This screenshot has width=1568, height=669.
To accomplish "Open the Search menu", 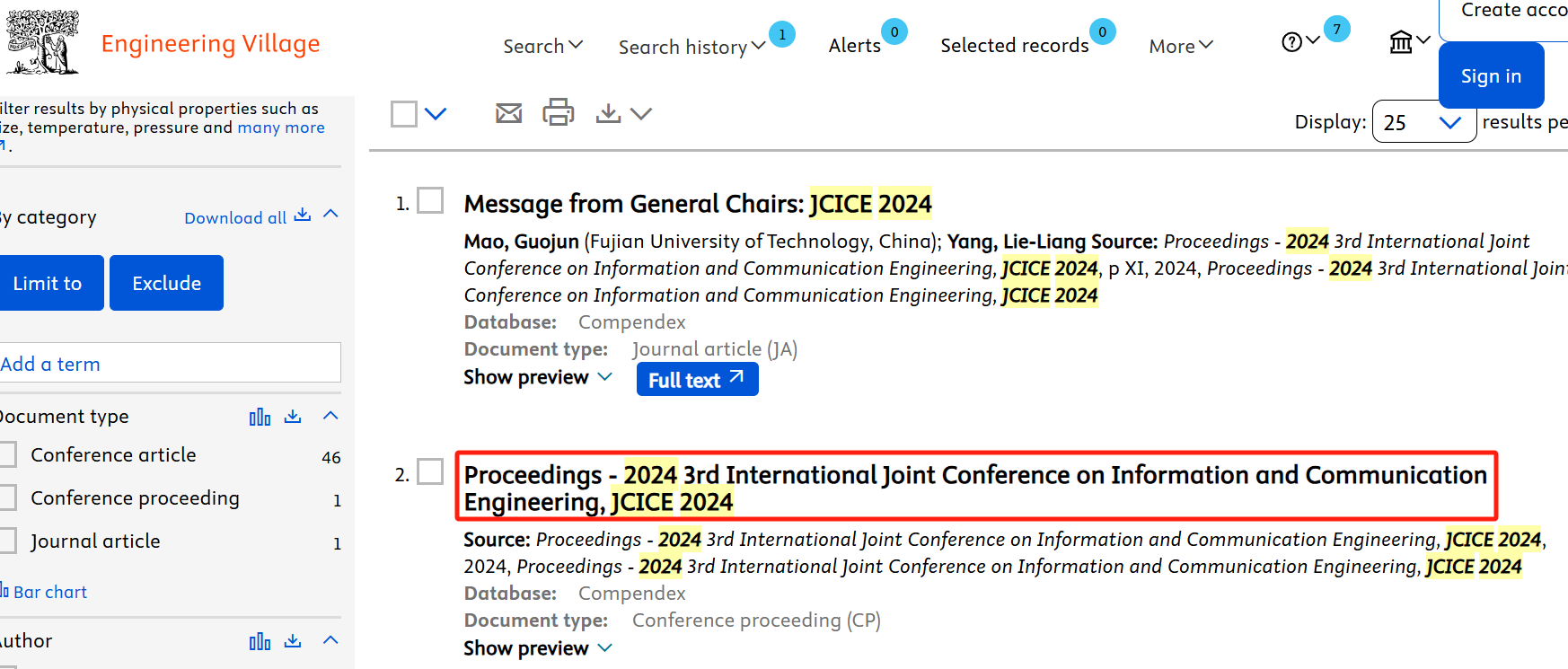I will coord(542,46).
